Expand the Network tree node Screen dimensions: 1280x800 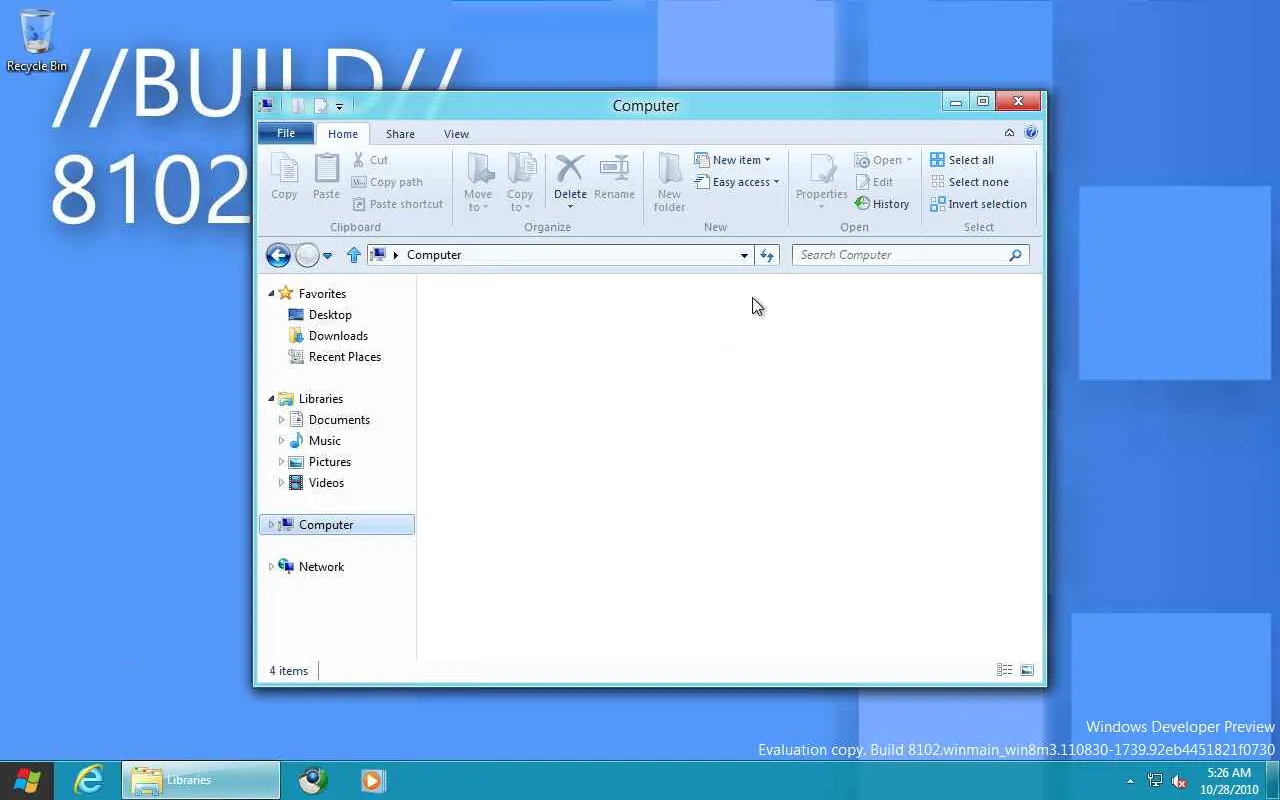tap(271, 567)
